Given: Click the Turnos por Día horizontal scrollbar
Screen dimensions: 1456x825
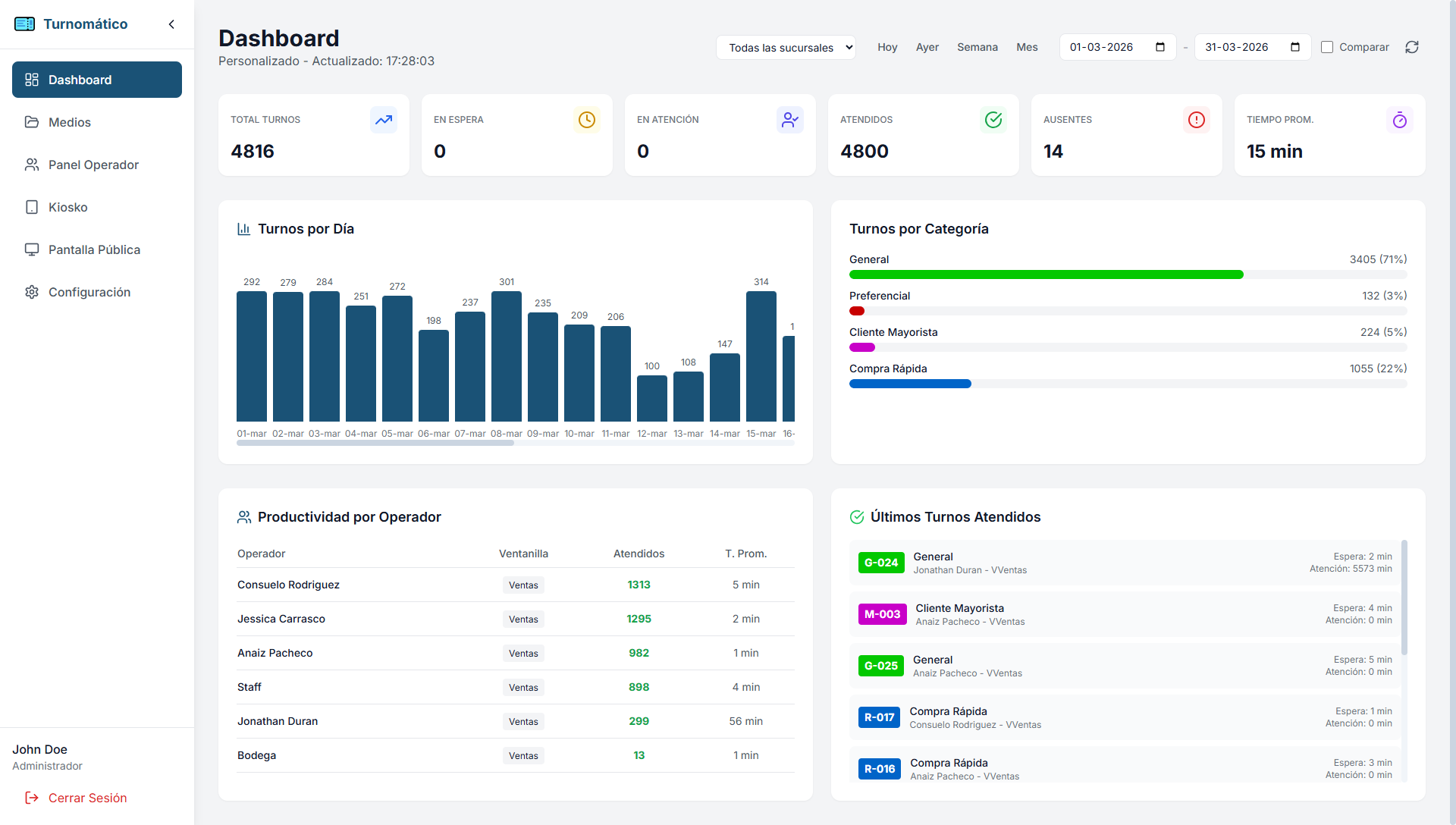Looking at the screenshot, I should (375, 444).
